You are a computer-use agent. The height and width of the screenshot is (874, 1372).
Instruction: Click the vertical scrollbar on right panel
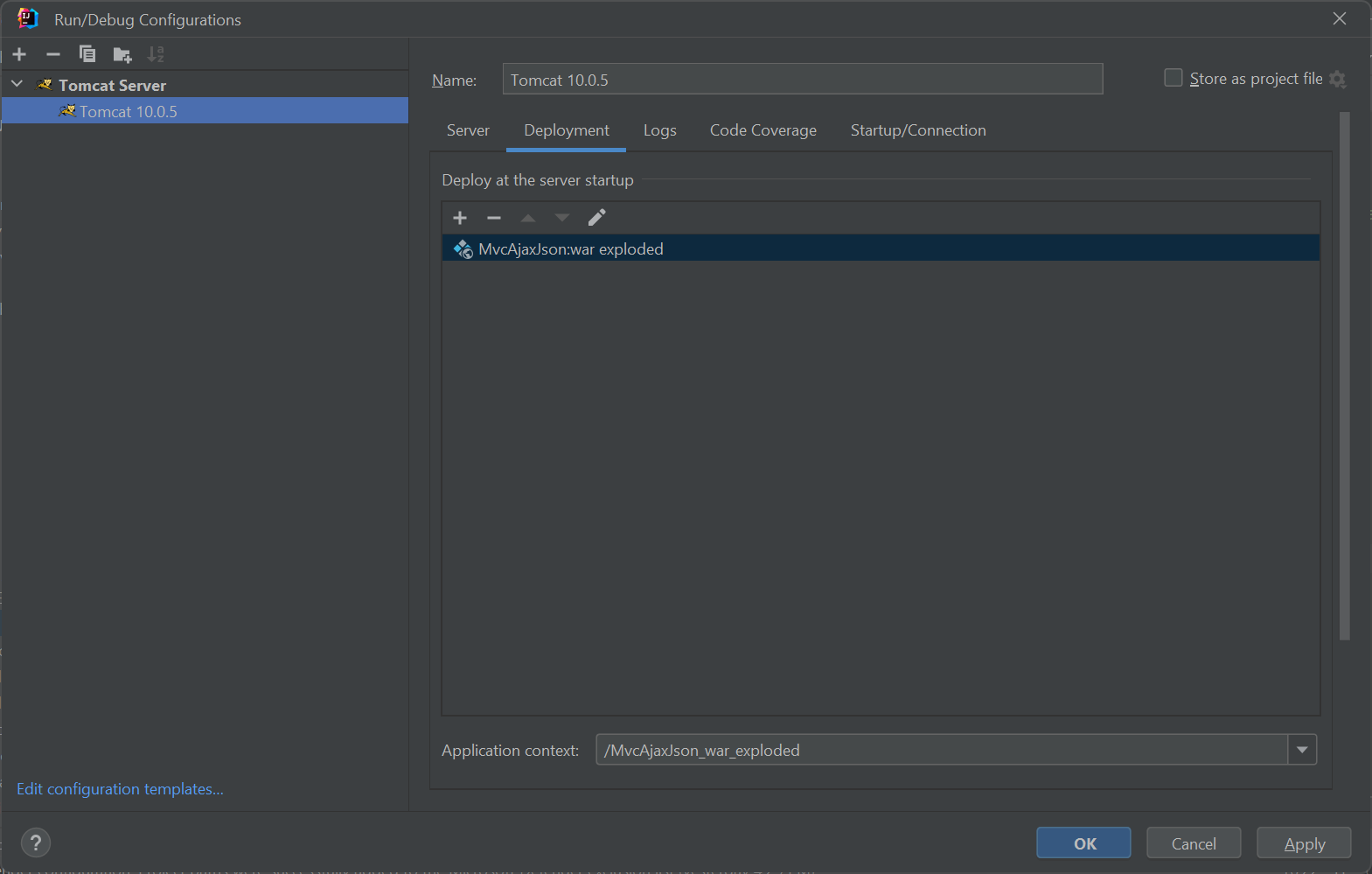[1345, 376]
